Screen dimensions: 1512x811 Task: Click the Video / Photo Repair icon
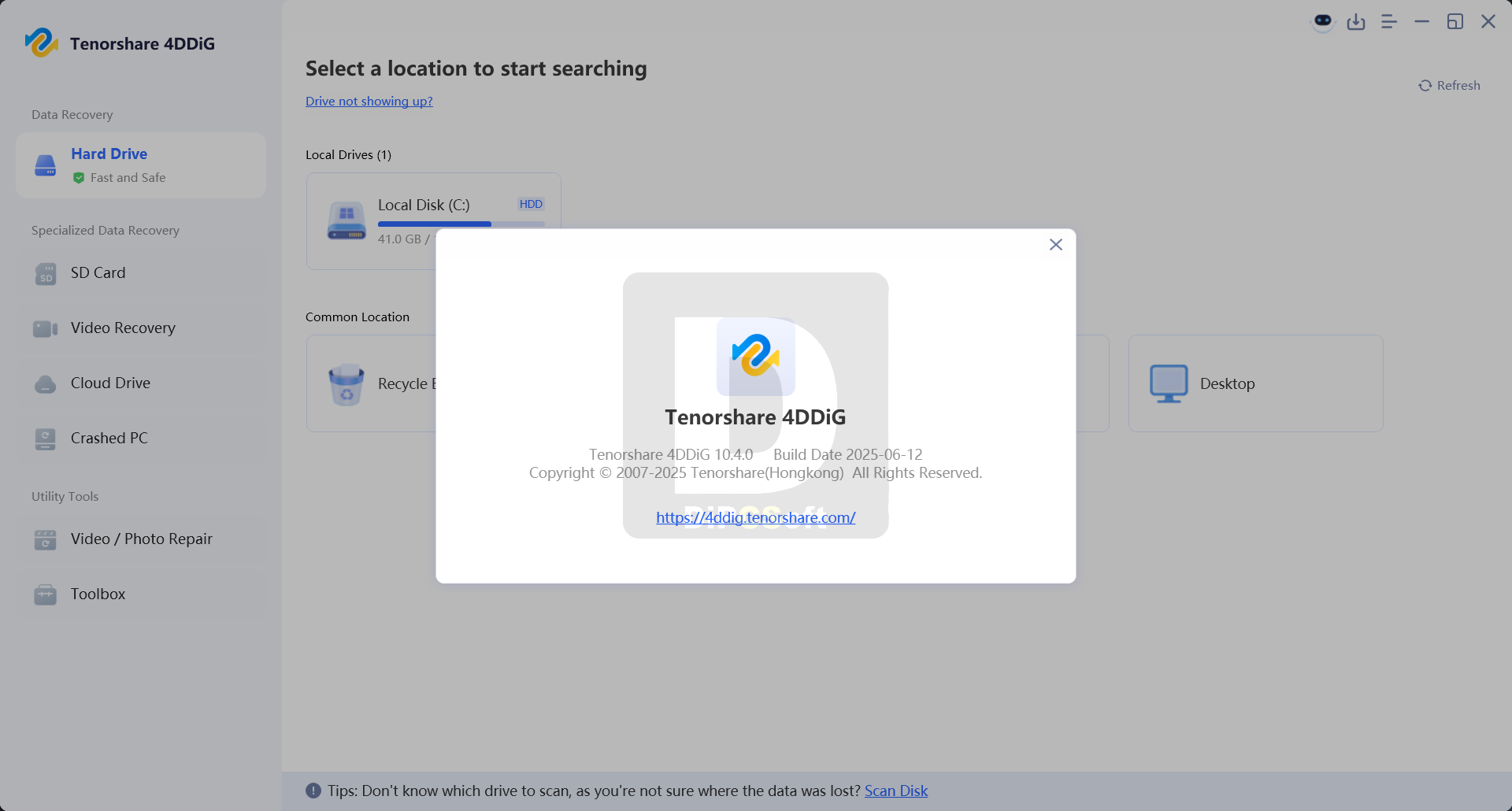click(46, 540)
